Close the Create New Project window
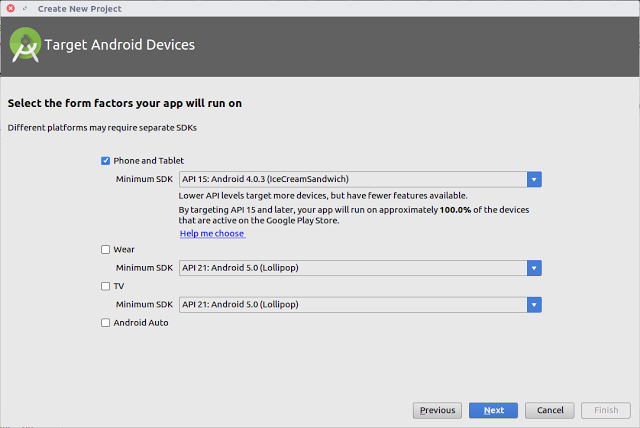The width and height of the screenshot is (640, 428). (x=9, y=8)
